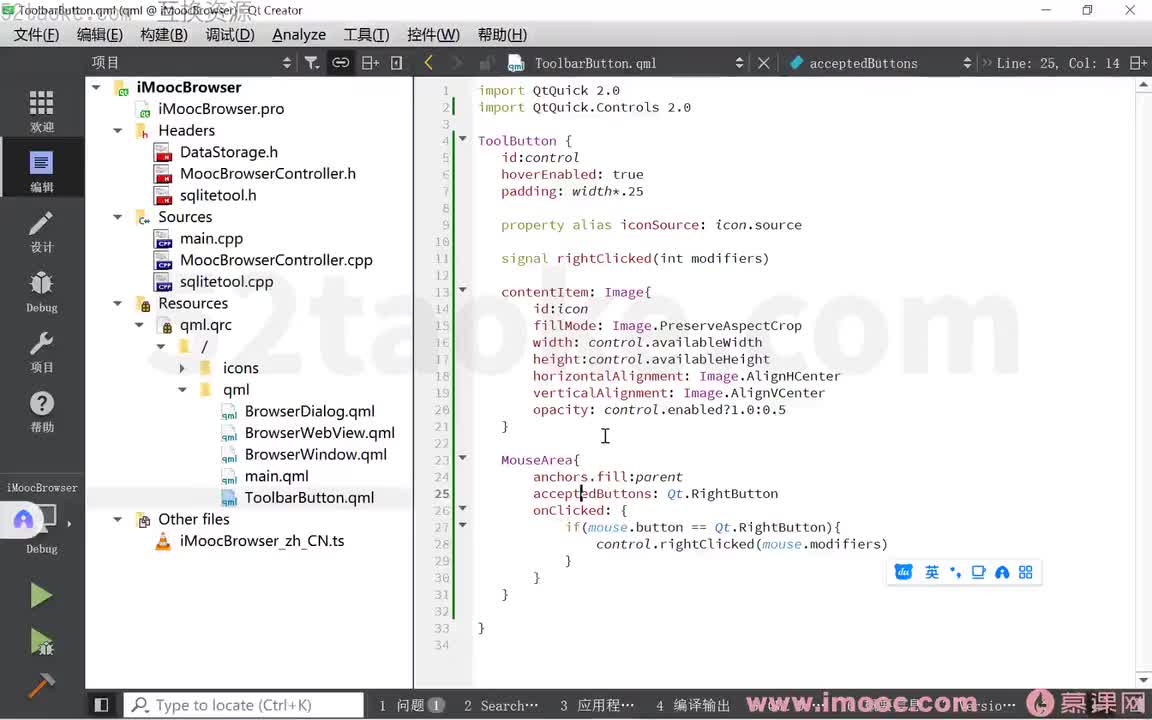The height and width of the screenshot is (720, 1152).
Task: Open the acceptedButtons symbol dropdown
Action: 880,63
